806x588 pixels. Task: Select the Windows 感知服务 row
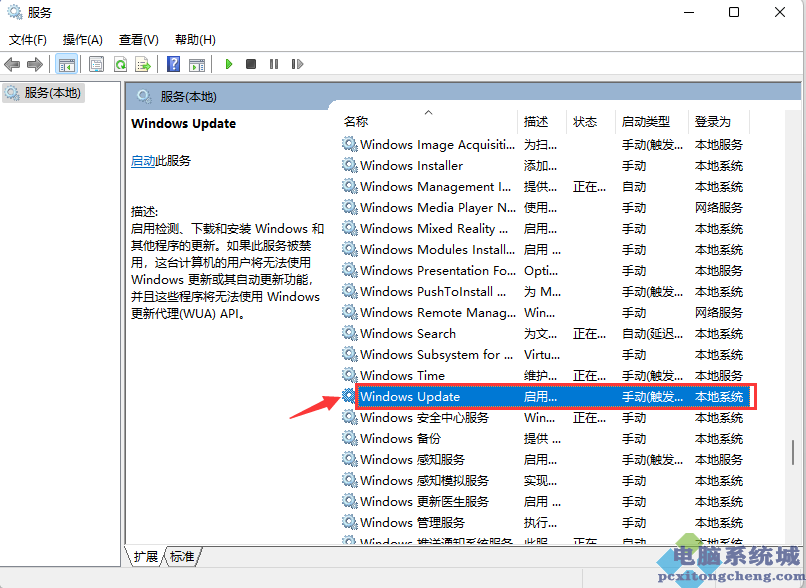coord(544,460)
